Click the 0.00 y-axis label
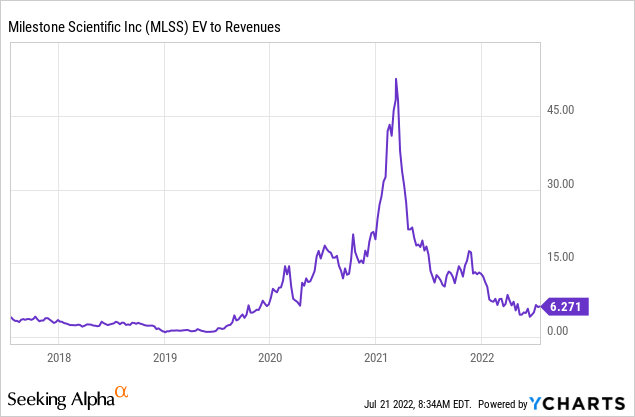Image resolution: width=635 pixels, height=417 pixels. coord(558,331)
